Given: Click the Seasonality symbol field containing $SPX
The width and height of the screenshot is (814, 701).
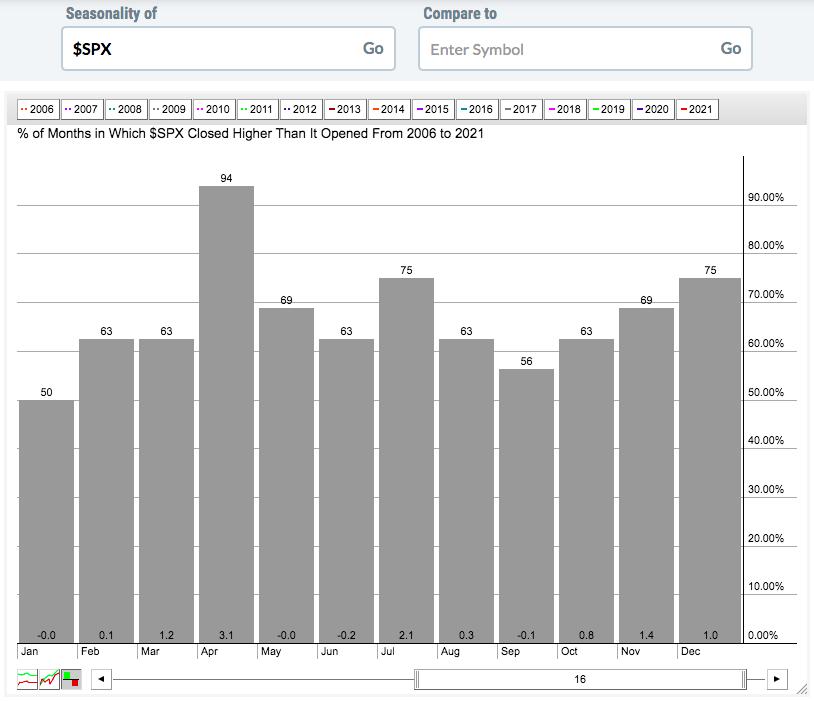Looking at the screenshot, I should tap(210, 48).
